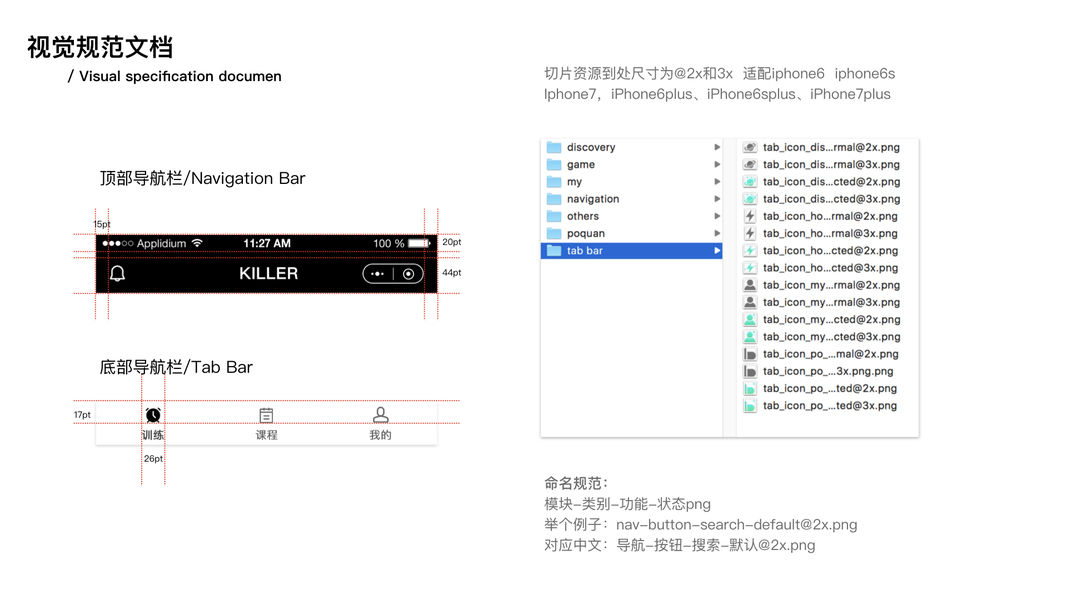
Task: Click icon of tab_icon_dis...rmal@2x.png
Action: (749, 147)
